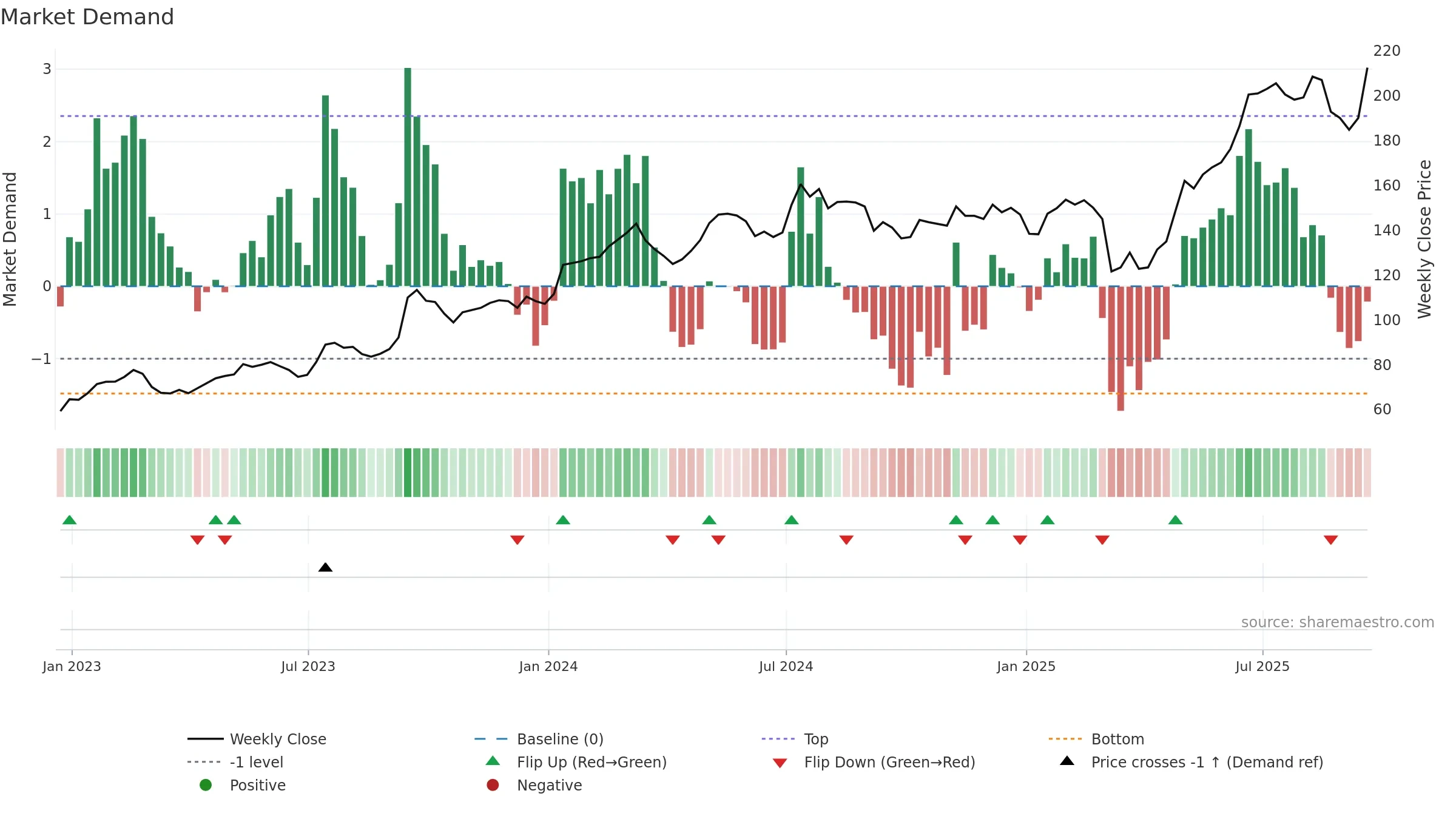Click the black price-cross triangle marker on timeline

click(325, 567)
